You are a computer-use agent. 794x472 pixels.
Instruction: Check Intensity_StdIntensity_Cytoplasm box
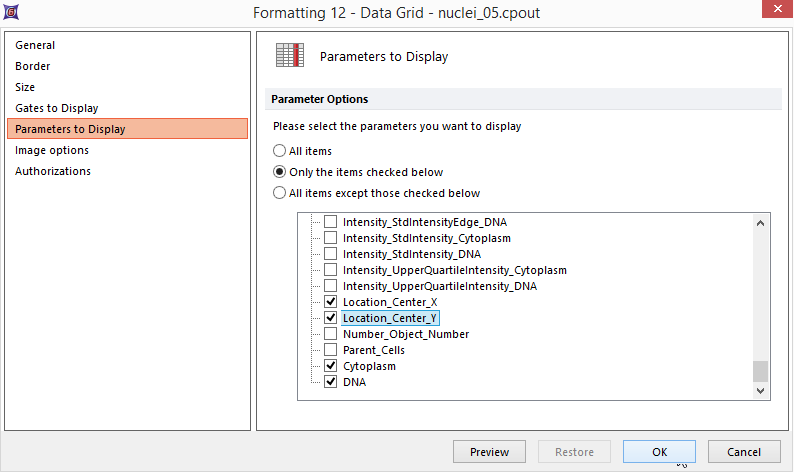(330, 238)
